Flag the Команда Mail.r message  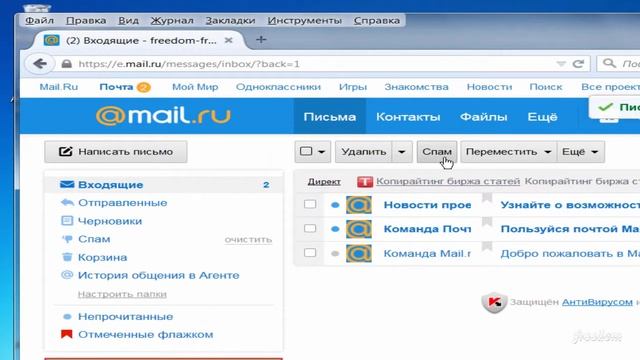pos(487,247)
